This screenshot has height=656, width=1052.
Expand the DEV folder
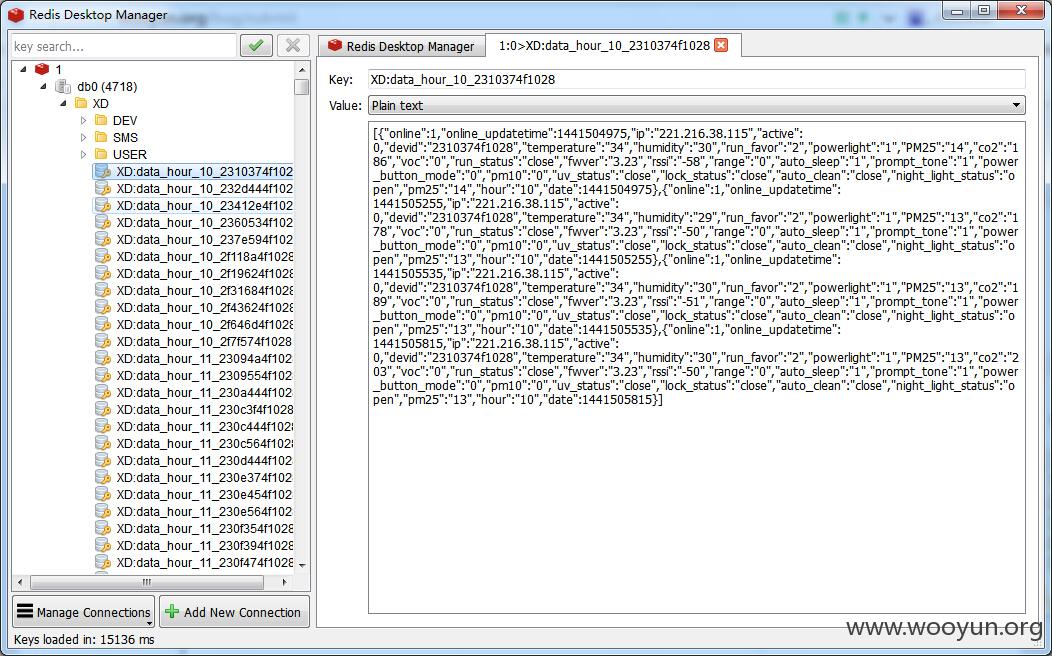[x=83, y=121]
